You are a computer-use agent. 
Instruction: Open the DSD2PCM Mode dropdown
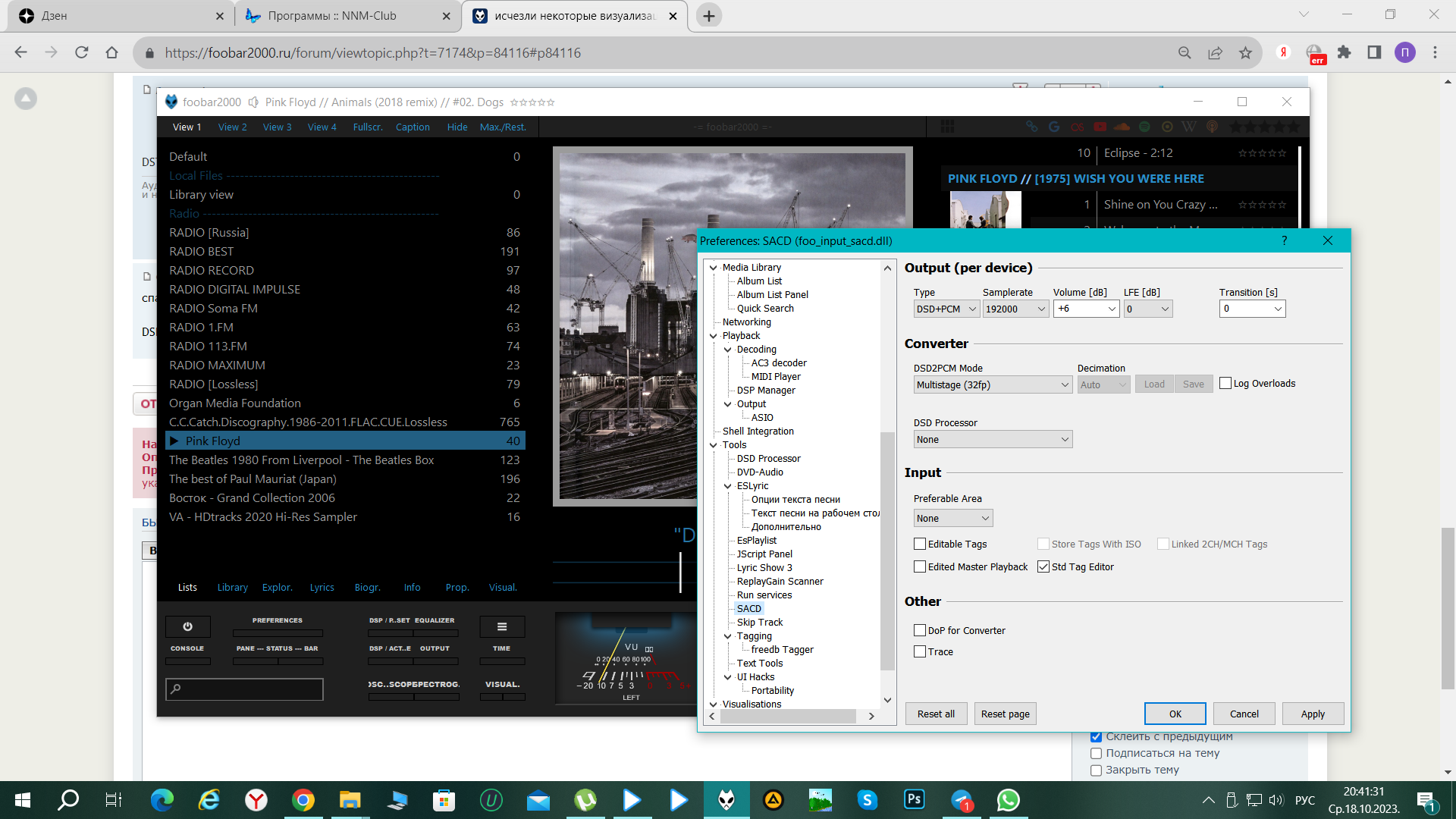(993, 384)
